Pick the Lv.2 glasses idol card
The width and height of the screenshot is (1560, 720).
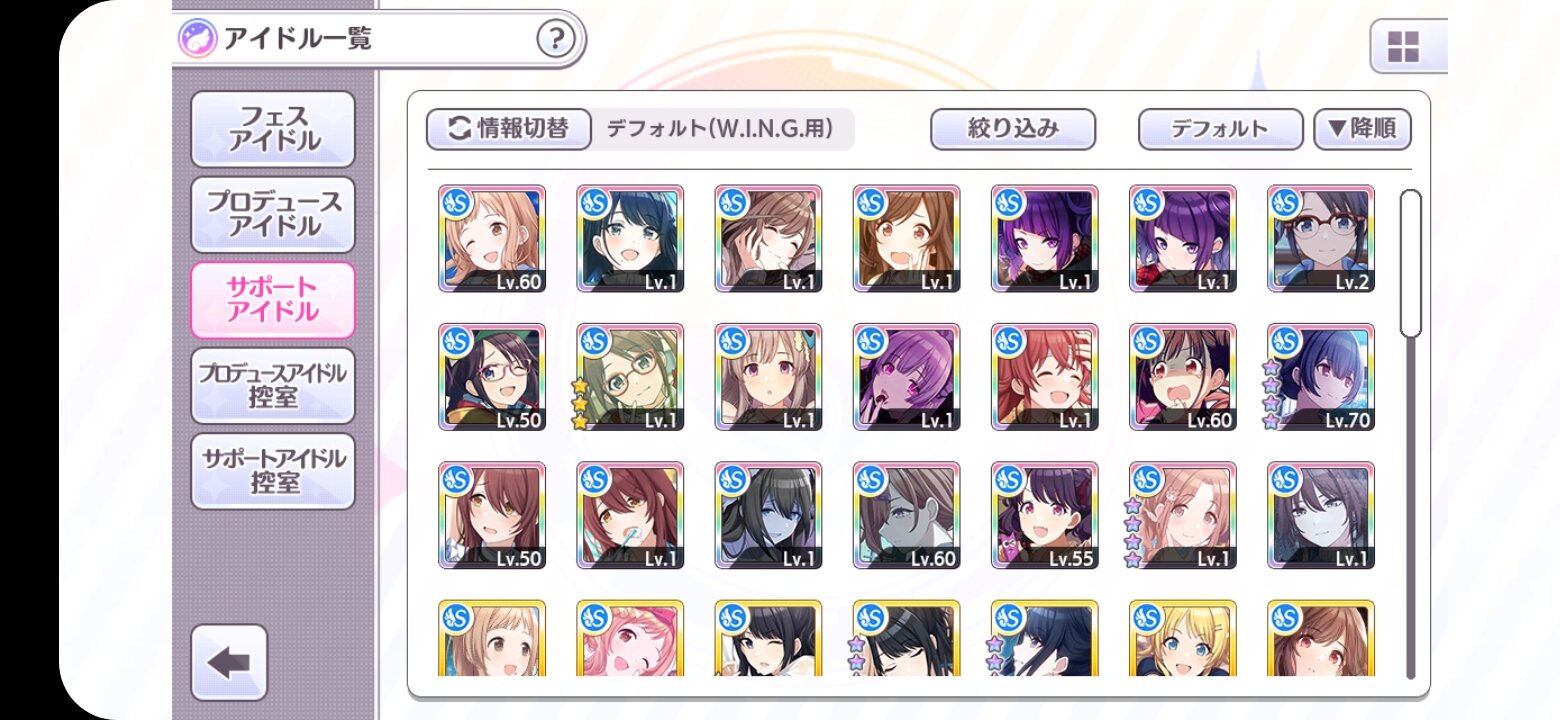pyautogui.click(x=1321, y=239)
